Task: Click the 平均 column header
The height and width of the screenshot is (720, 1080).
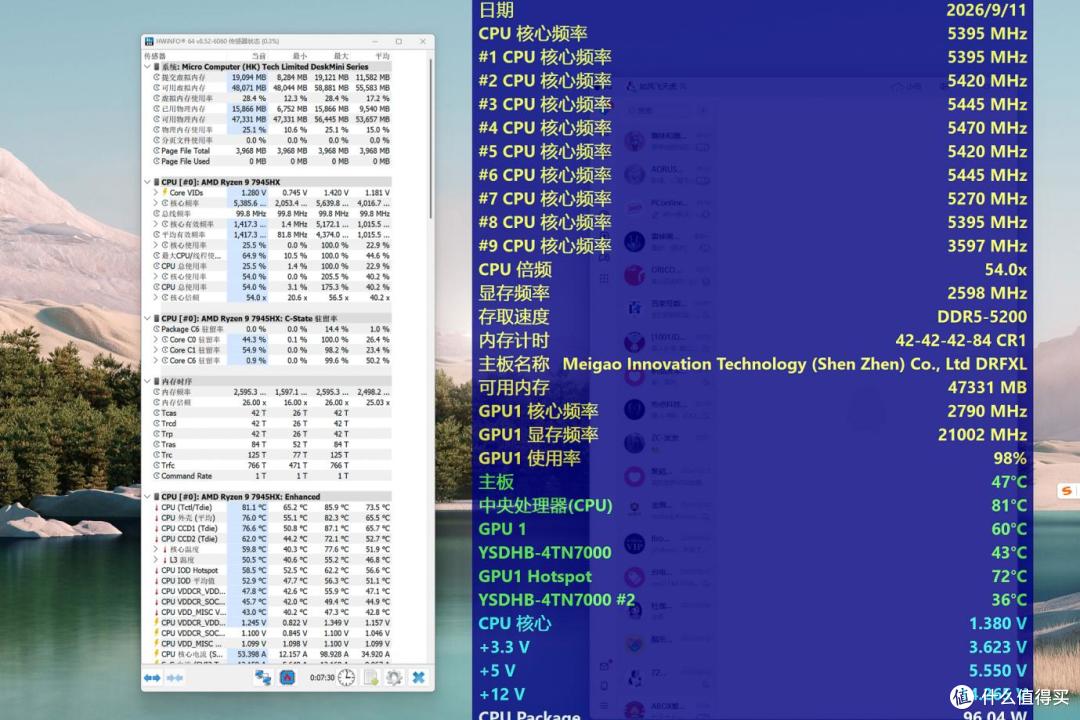Action: (x=382, y=56)
